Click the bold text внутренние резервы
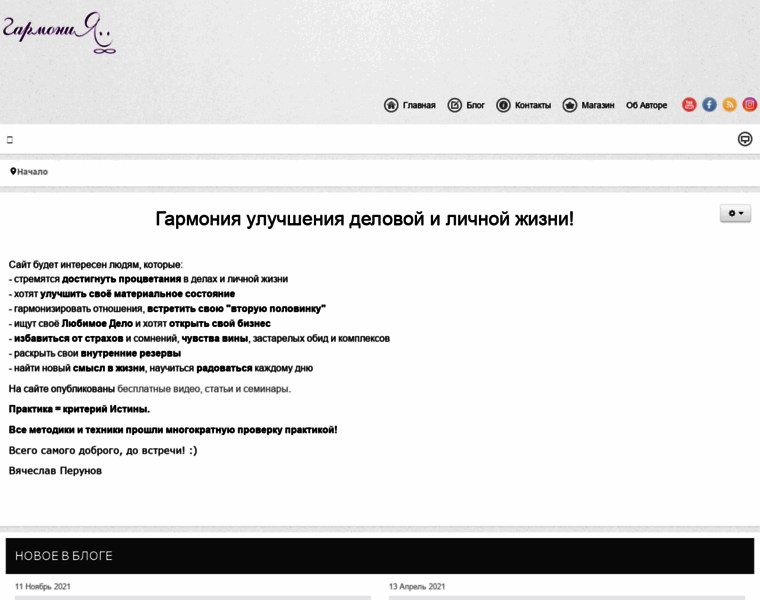This screenshot has width=760, height=600. (x=130, y=353)
